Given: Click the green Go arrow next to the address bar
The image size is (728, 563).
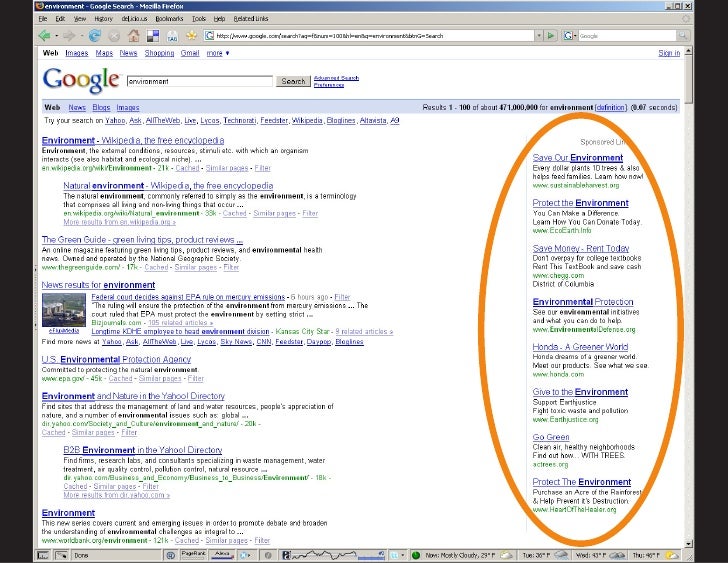Looking at the screenshot, I should [x=551, y=35].
